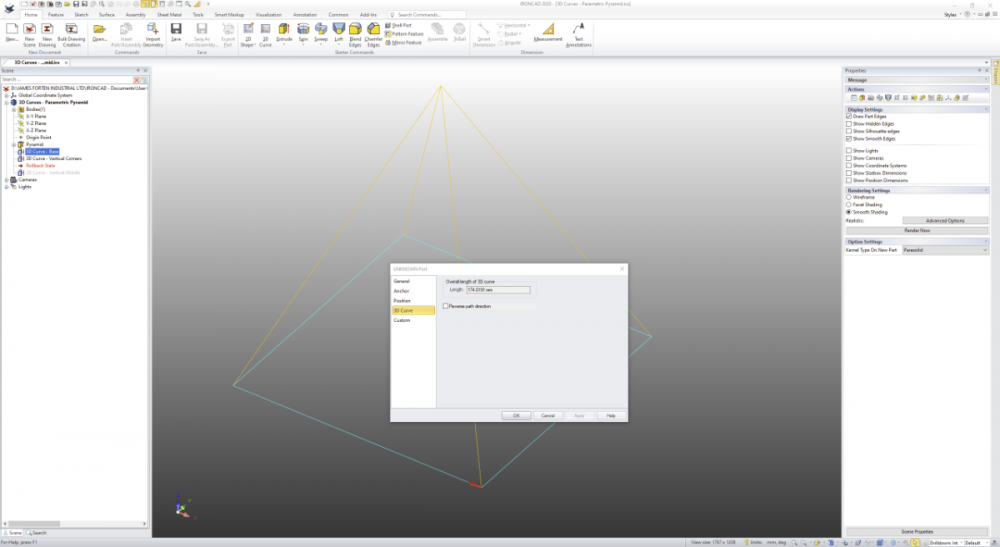
Task: Enable Show Lights checkbox
Action: point(849,150)
